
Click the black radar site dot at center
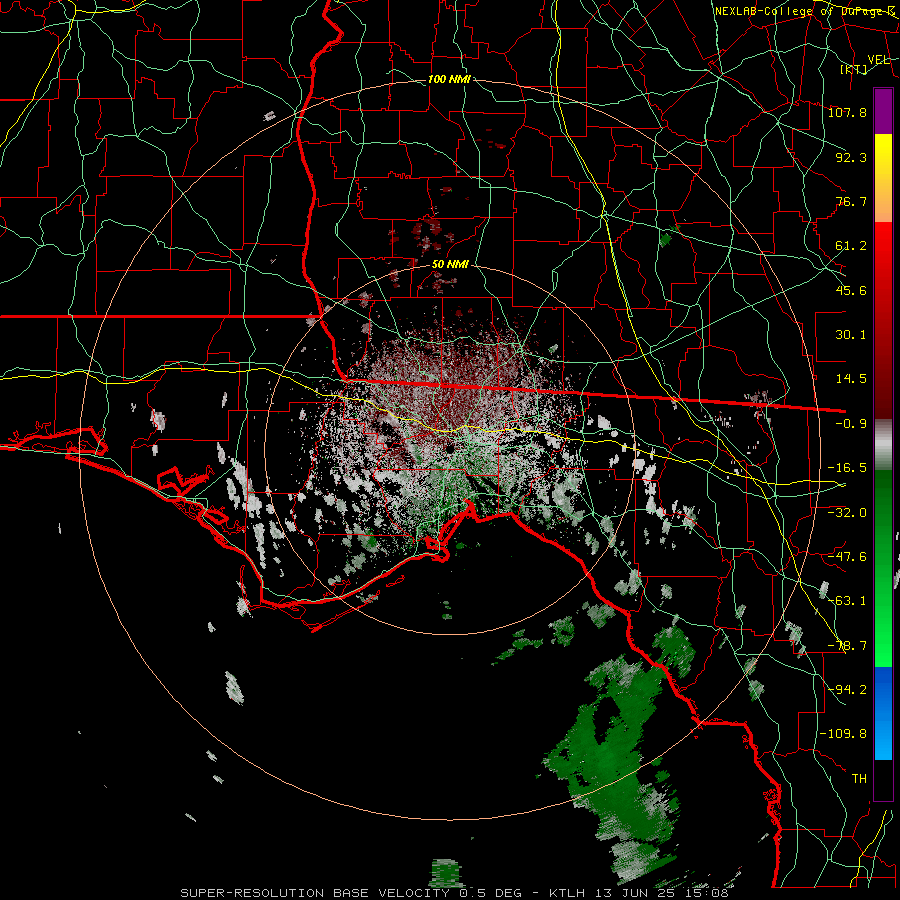coord(450,448)
